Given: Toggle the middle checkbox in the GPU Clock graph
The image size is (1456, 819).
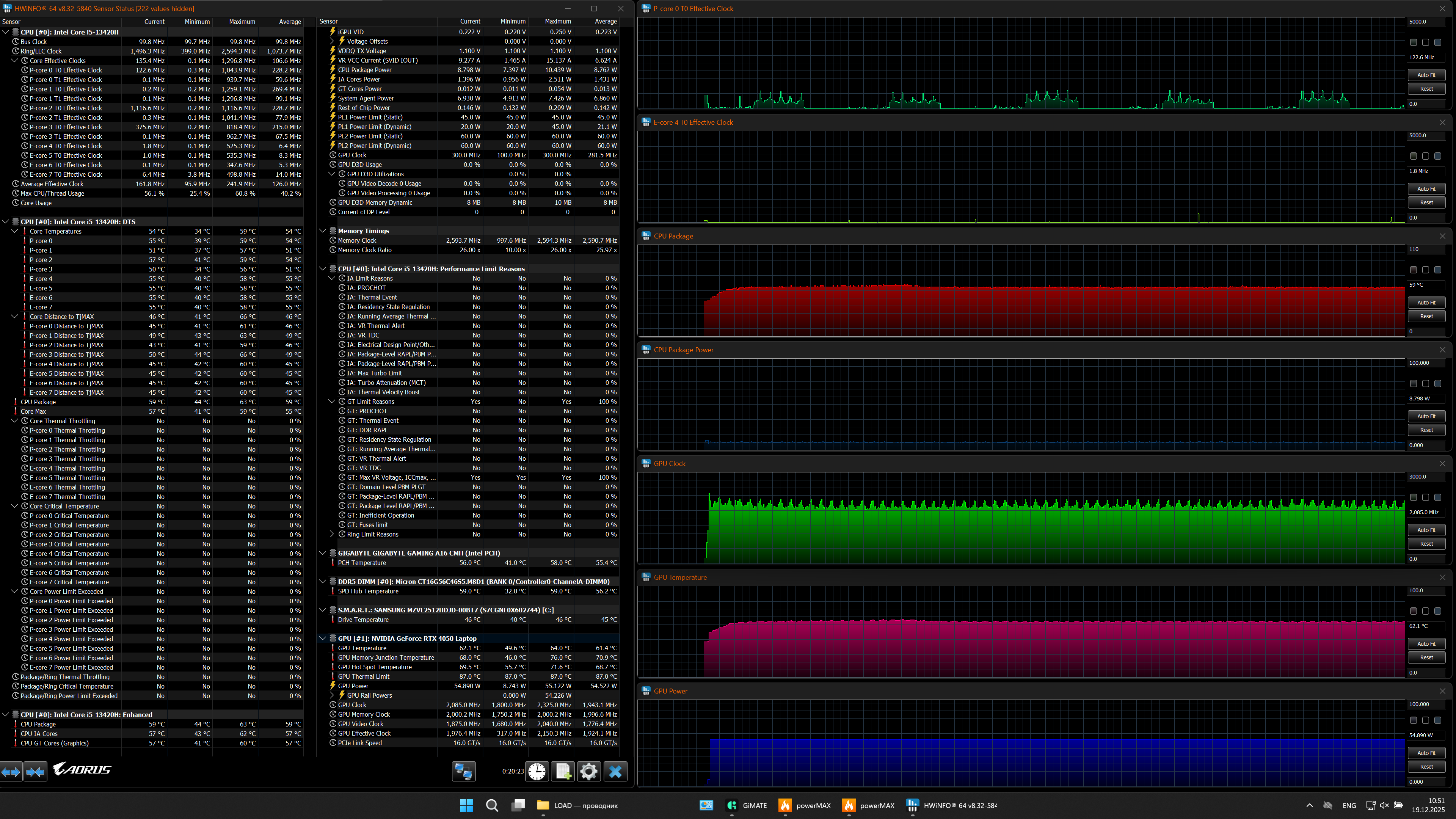Looking at the screenshot, I should [x=1426, y=497].
